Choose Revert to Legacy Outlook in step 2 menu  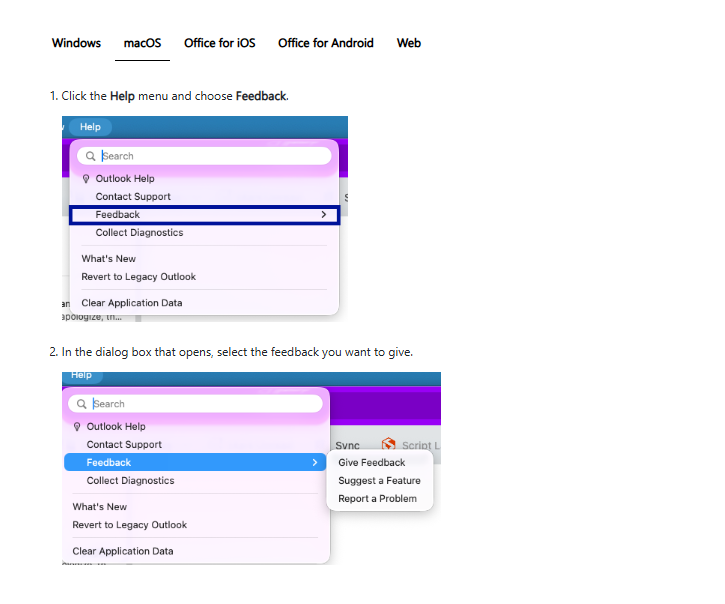pyautogui.click(x=129, y=525)
